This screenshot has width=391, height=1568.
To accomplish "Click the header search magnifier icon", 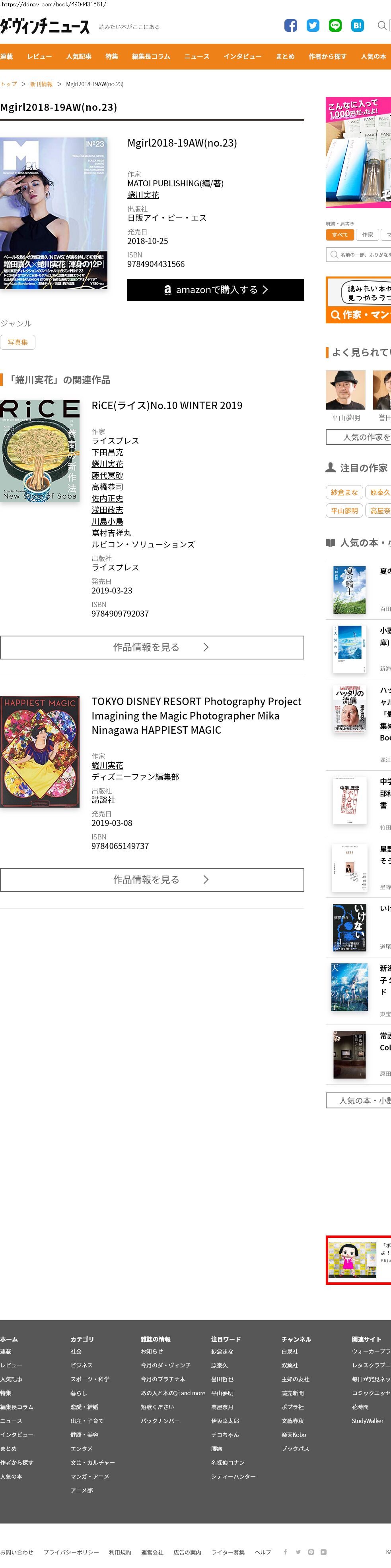I will click(382, 25).
